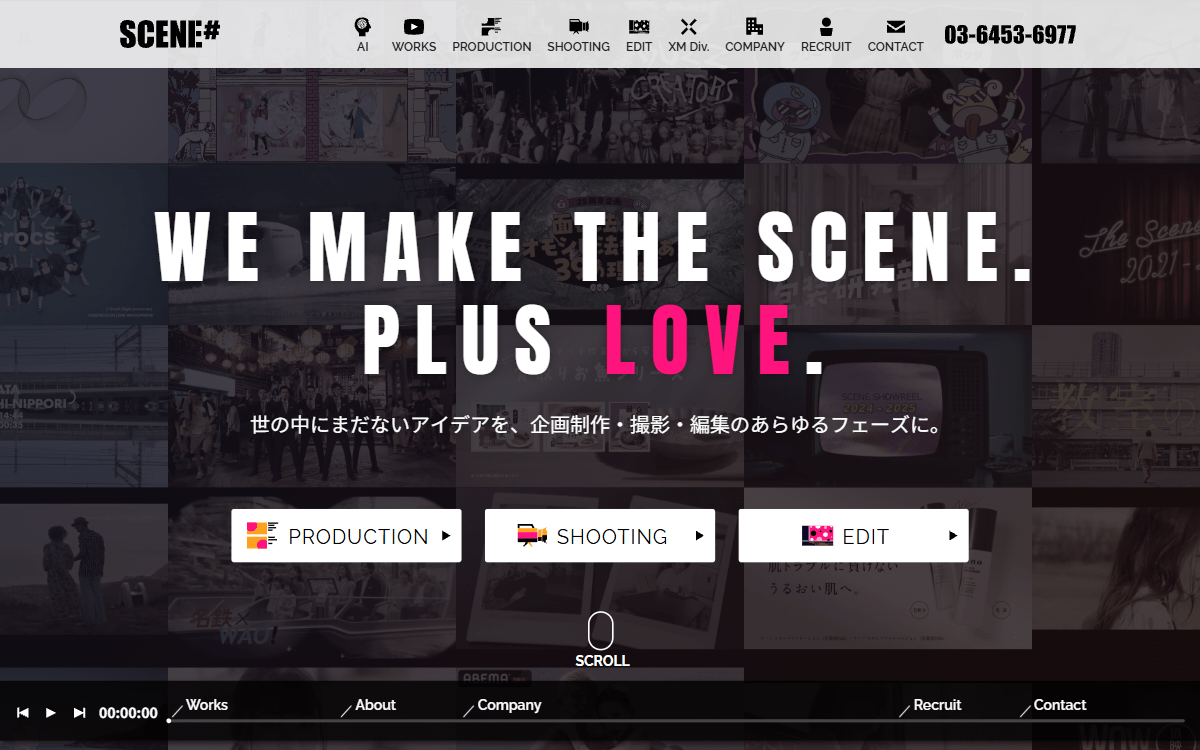The width and height of the screenshot is (1200, 750).
Task: Open the RECRUIT menu label
Action: pos(826,47)
